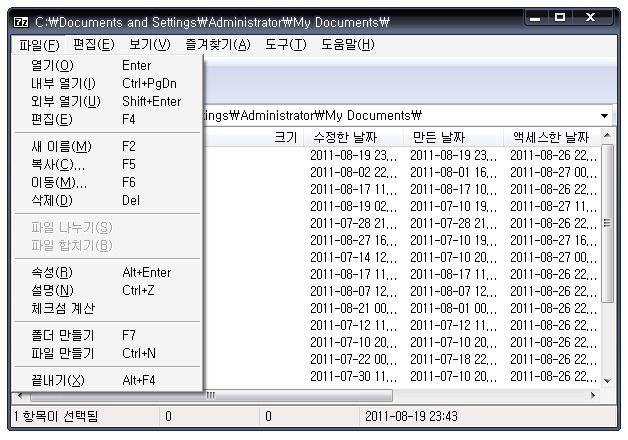Select 외부 열기(U) menu entry
The width and height of the screenshot is (628, 440).
pyautogui.click(x=107, y=101)
